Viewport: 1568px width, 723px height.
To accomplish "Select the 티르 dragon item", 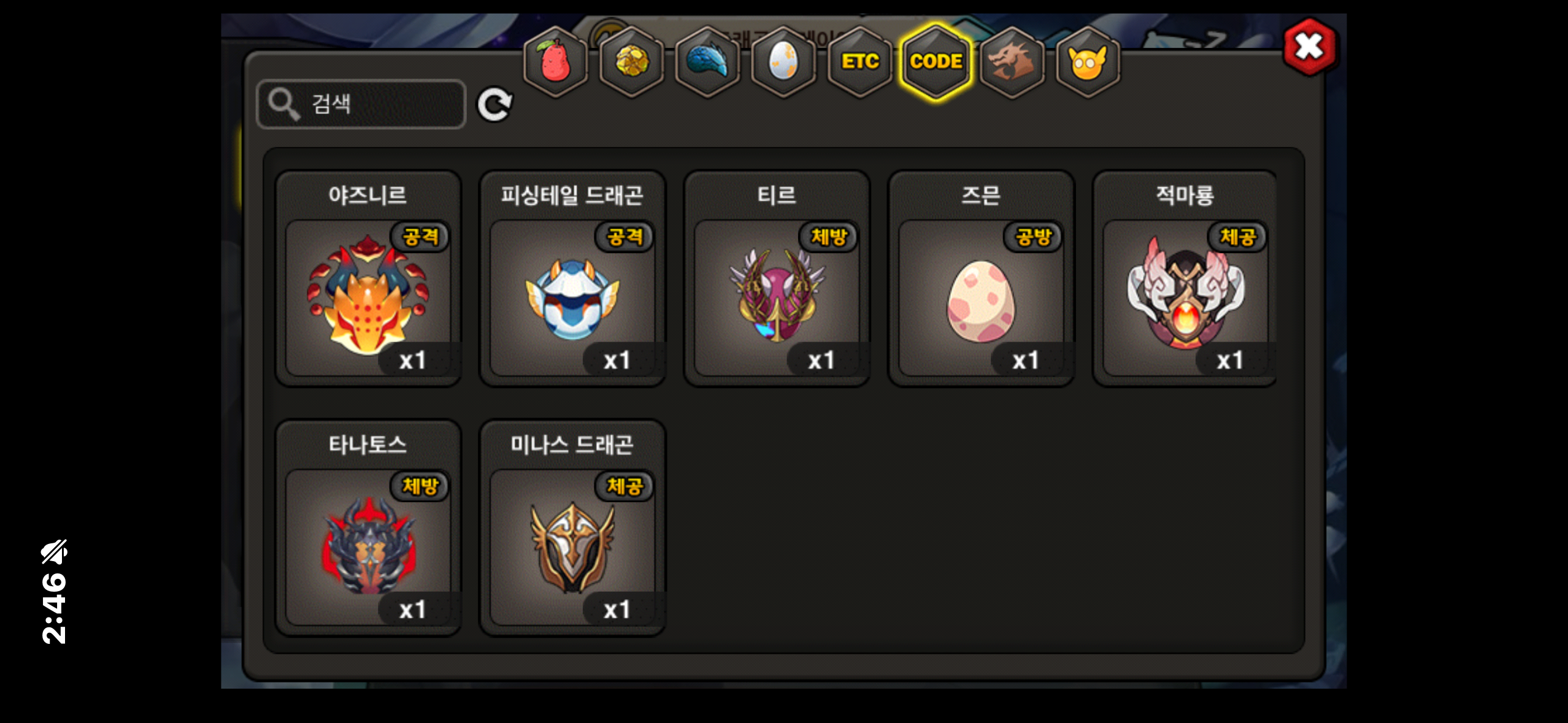I will 777,278.
